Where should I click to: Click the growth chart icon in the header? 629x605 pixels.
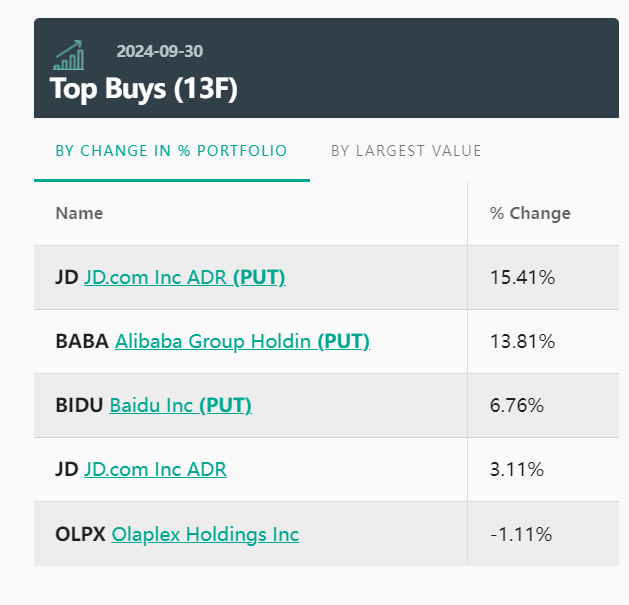tap(69, 55)
